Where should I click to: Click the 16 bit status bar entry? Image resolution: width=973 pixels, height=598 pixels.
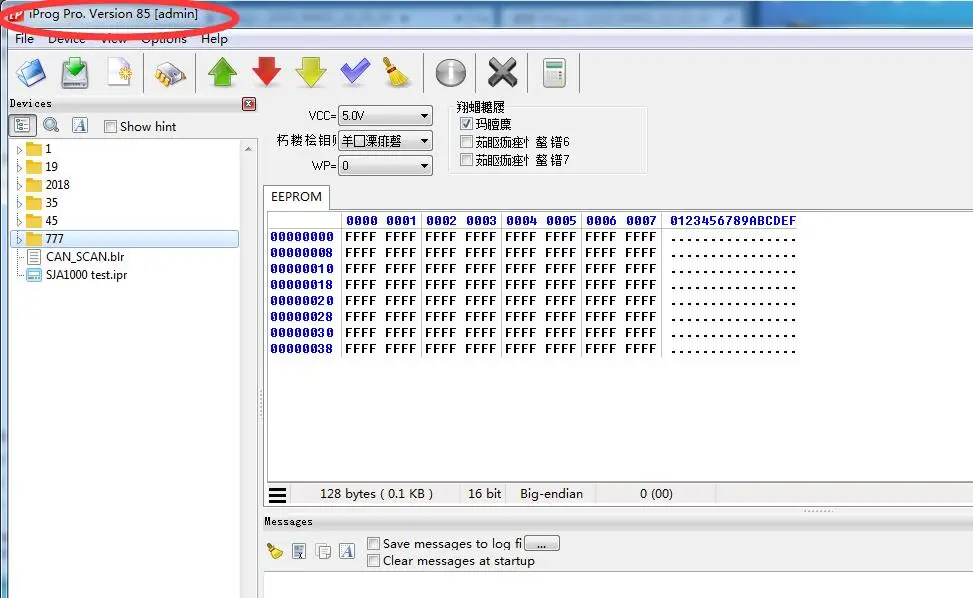pyautogui.click(x=484, y=494)
